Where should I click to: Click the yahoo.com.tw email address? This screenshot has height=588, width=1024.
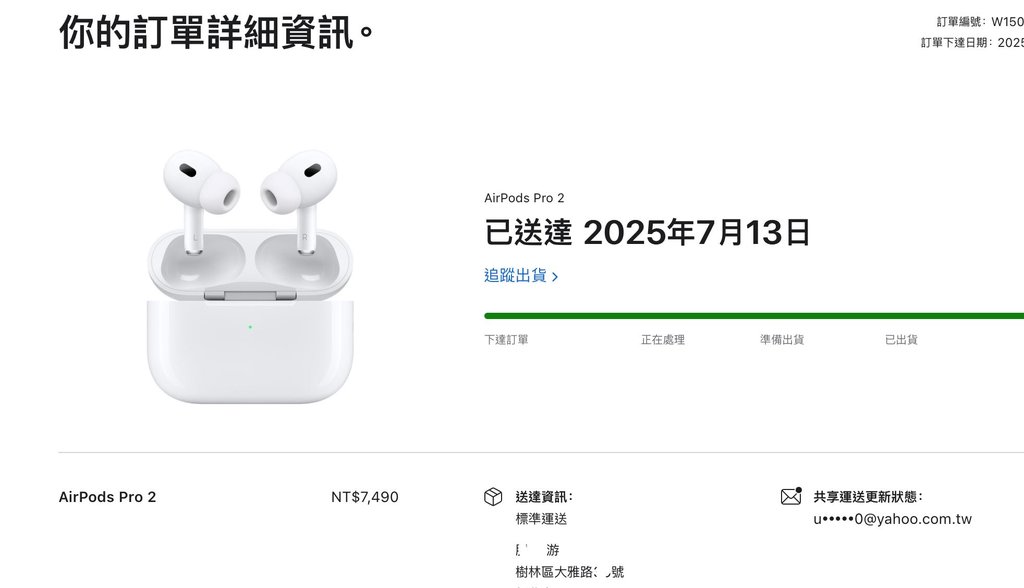pyautogui.click(x=893, y=519)
